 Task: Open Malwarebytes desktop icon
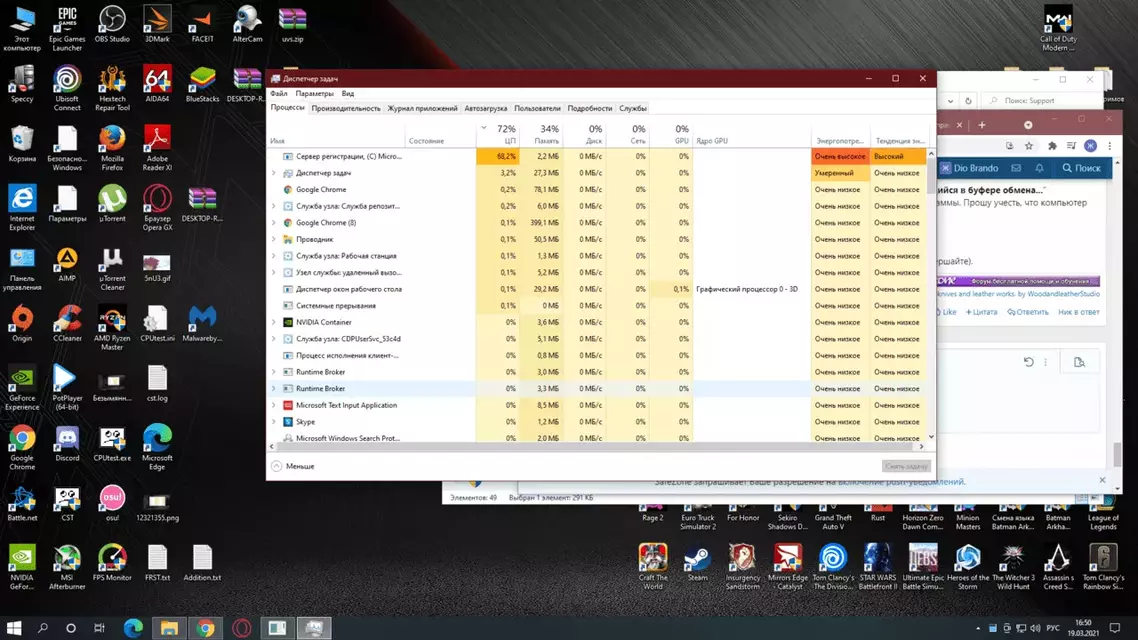point(202,324)
